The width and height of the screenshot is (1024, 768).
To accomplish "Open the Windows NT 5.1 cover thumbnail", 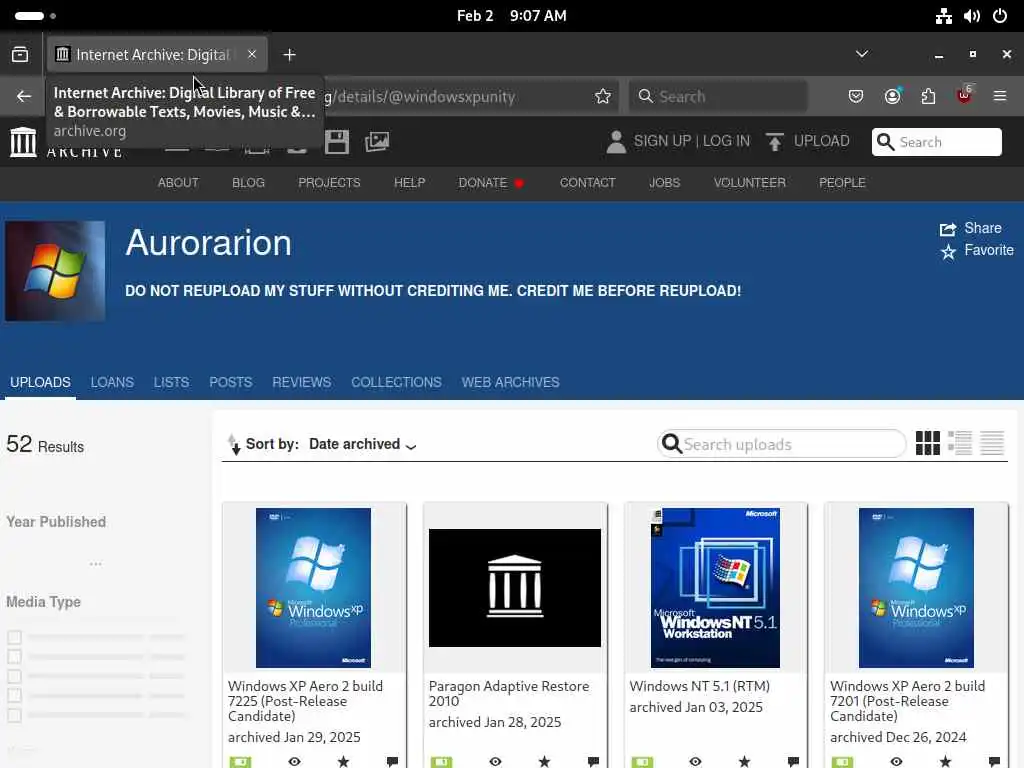I will coord(715,588).
